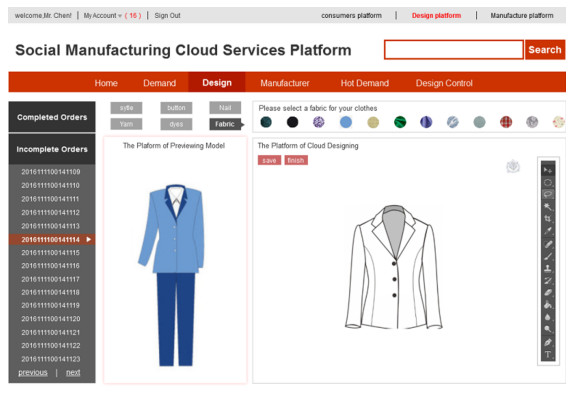Pick the beige fabric swatch
The width and height of the screenshot is (578, 396).
pyautogui.click(x=373, y=122)
